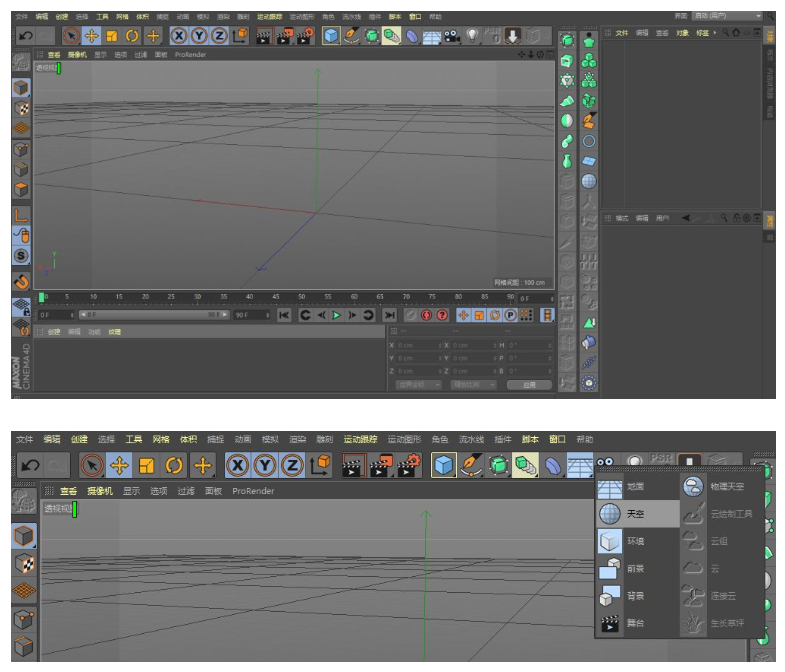Click green playhead marker at frame 0

(x=42, y=297)
